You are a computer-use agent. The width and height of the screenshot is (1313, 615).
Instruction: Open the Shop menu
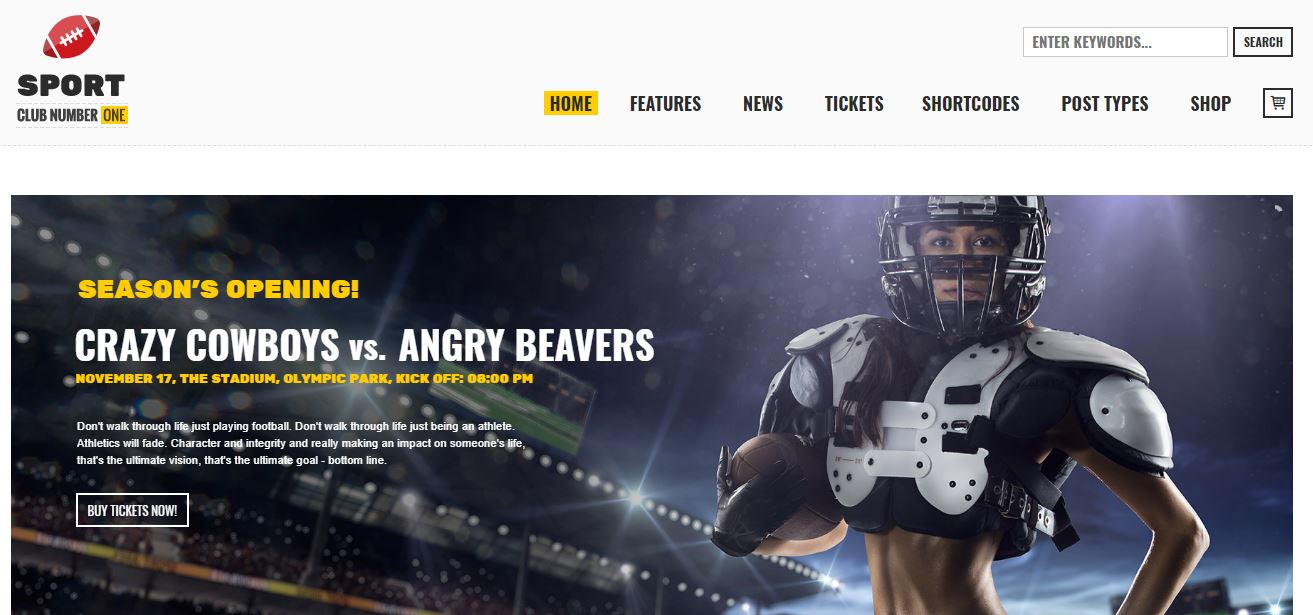(x=1210, y=103)
